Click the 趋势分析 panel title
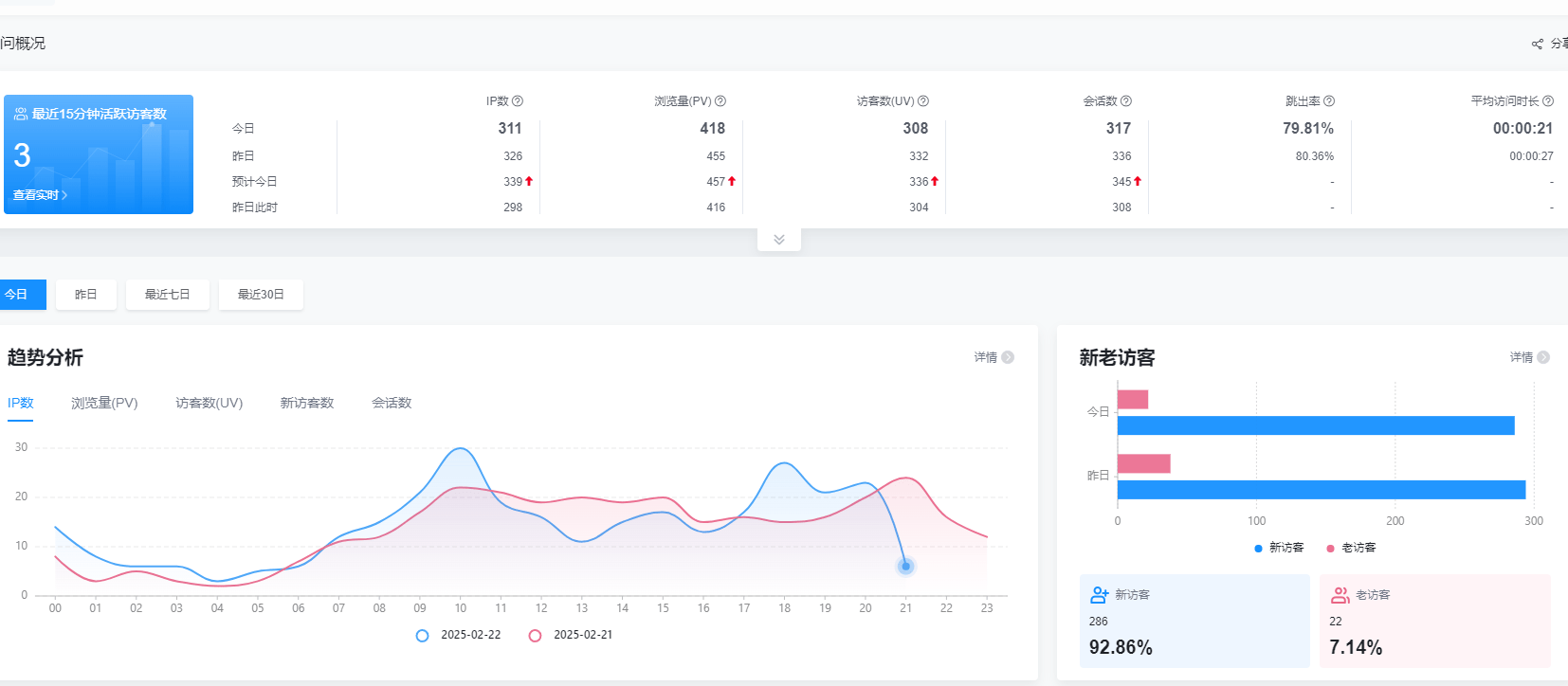 pyautogui.click(x=46, y=358)
